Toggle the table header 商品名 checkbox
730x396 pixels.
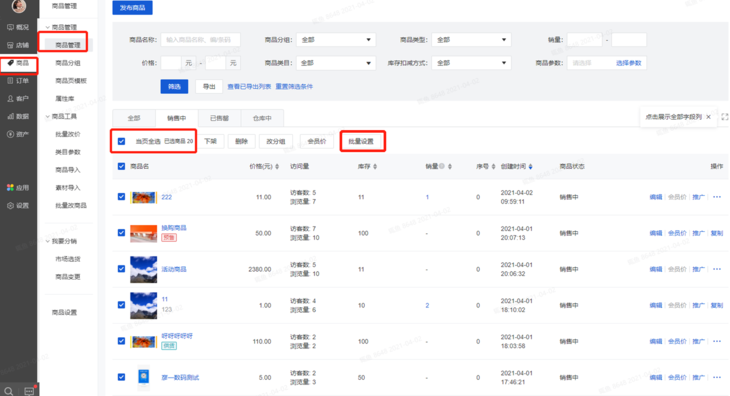click(122, 166)
